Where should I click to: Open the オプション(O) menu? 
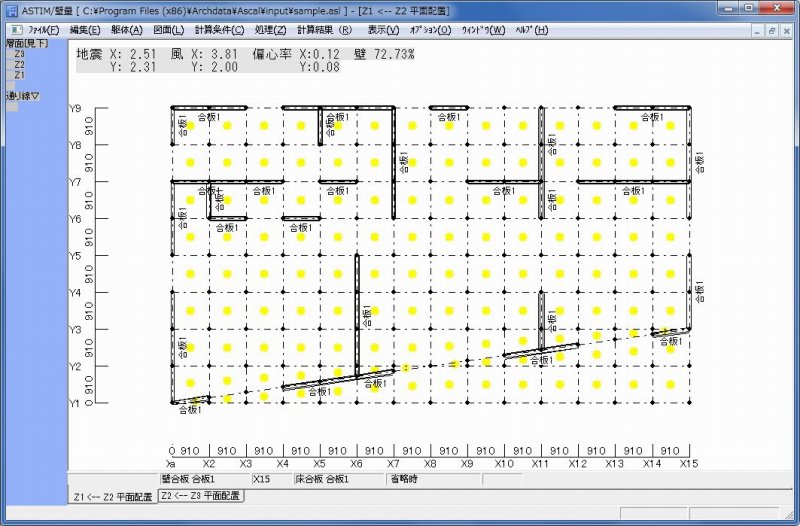[430, 30]
